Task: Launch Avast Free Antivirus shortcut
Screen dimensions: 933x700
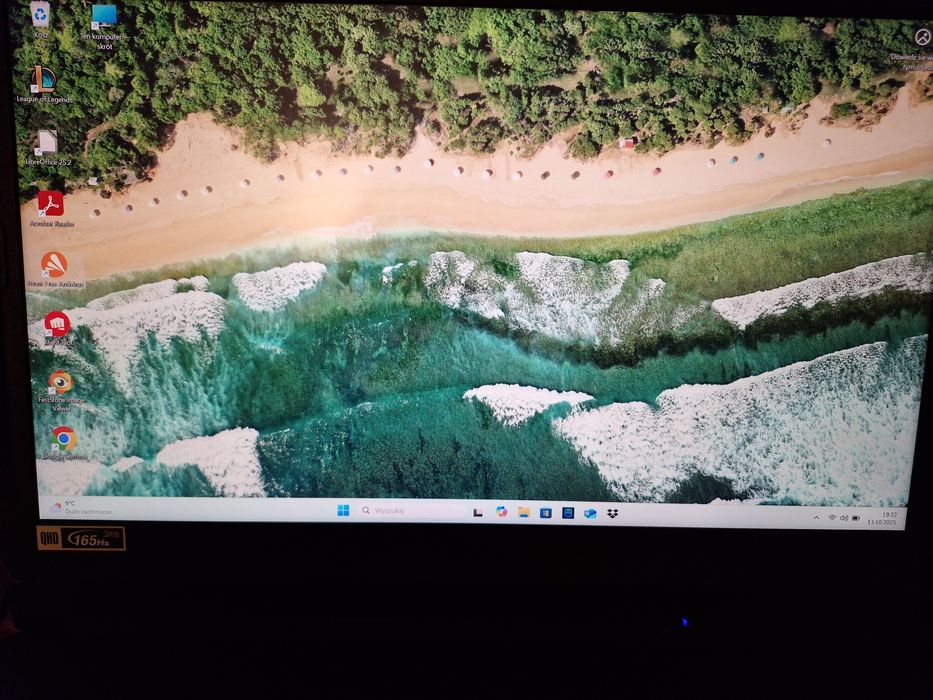Action: coord(54,270)
